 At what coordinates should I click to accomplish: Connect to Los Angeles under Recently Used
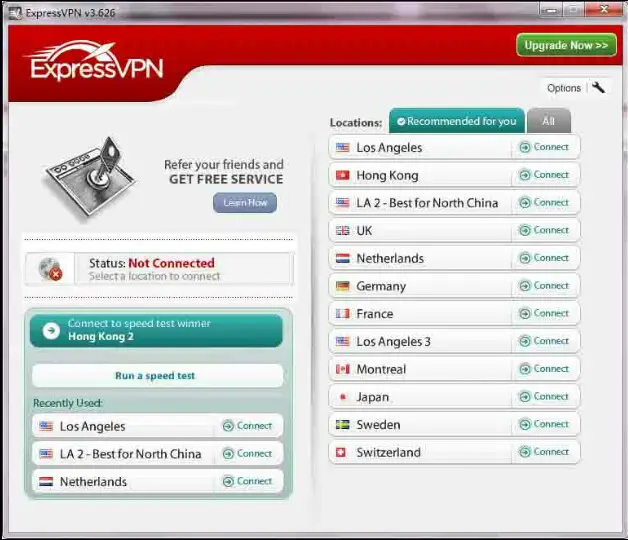[x=248, y=425]
